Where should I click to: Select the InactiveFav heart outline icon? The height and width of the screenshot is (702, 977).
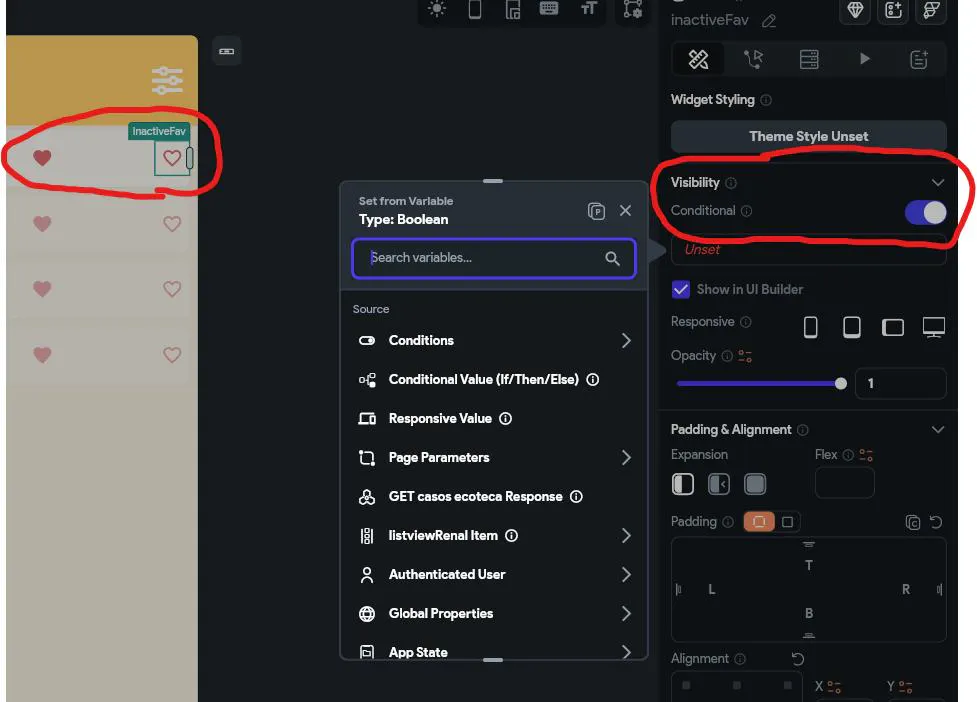point(172,158)
